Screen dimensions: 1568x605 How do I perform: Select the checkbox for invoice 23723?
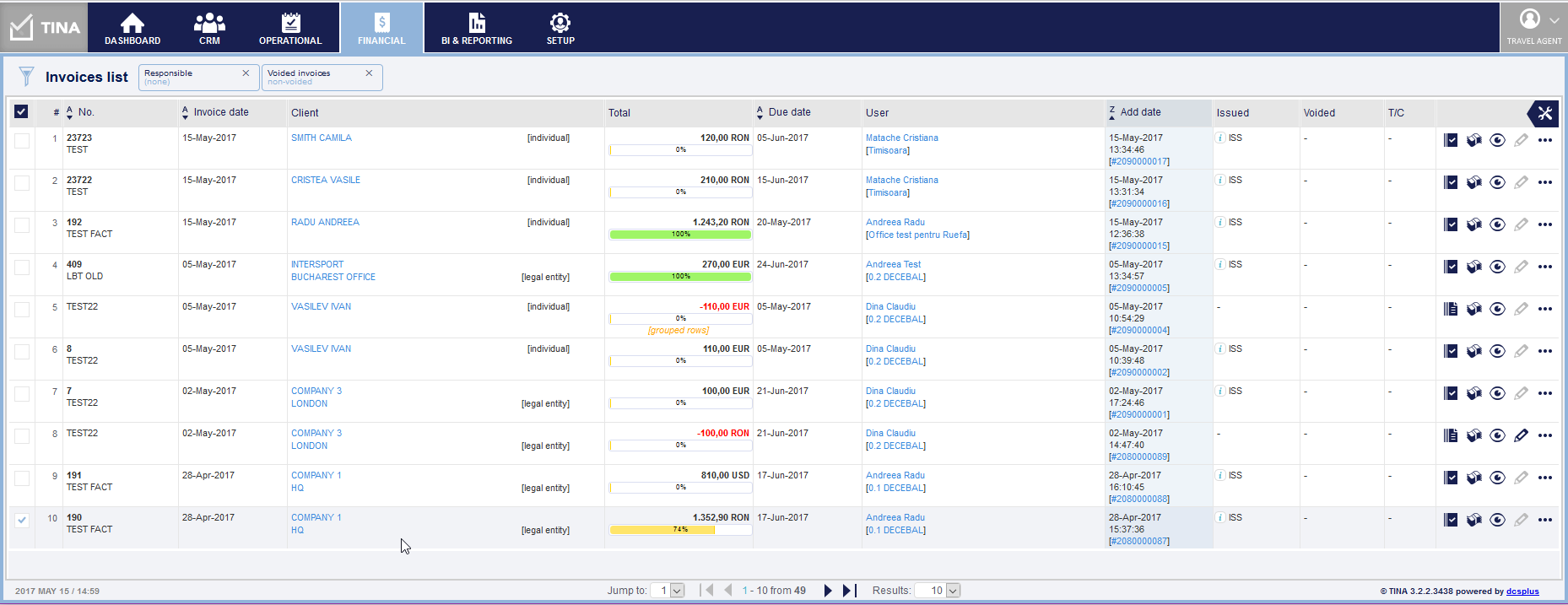coord(22,141)
